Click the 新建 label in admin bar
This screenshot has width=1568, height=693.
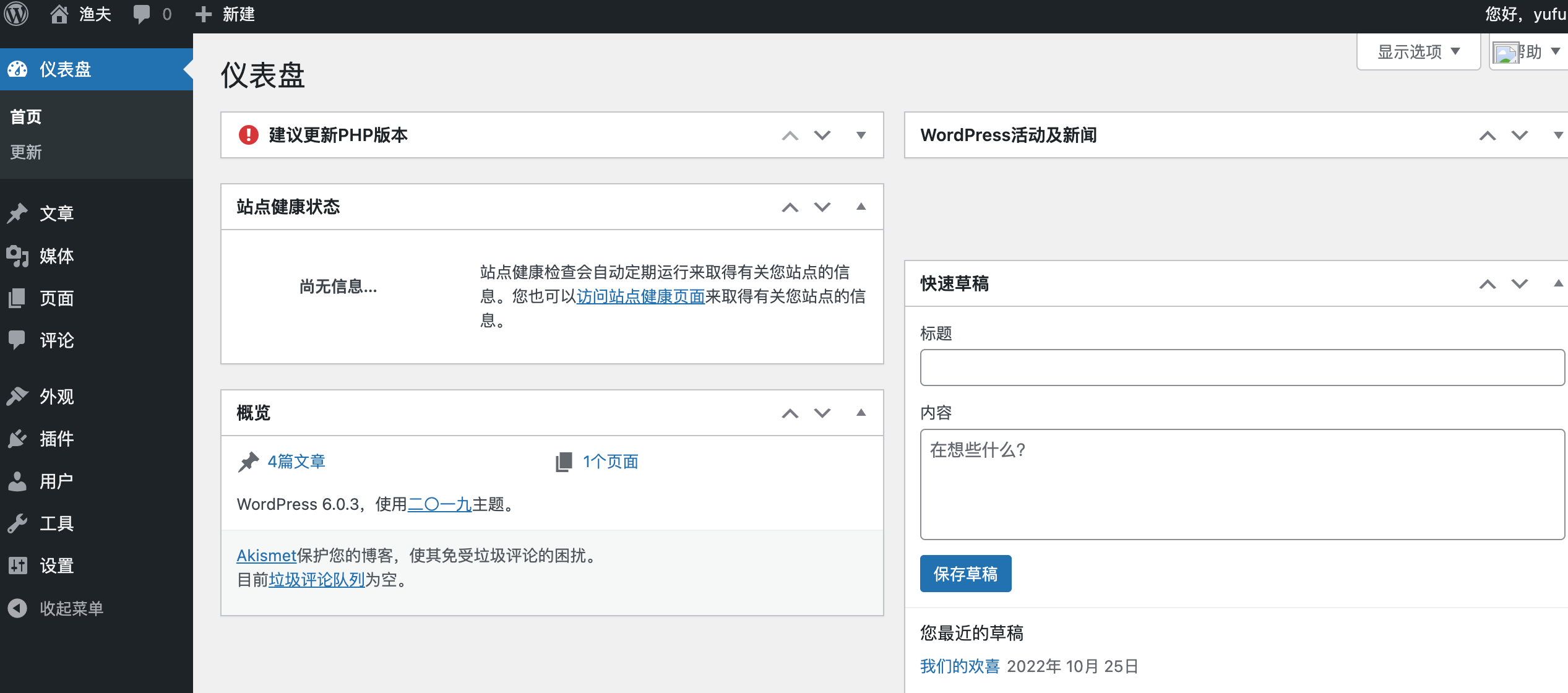(239, 14)
